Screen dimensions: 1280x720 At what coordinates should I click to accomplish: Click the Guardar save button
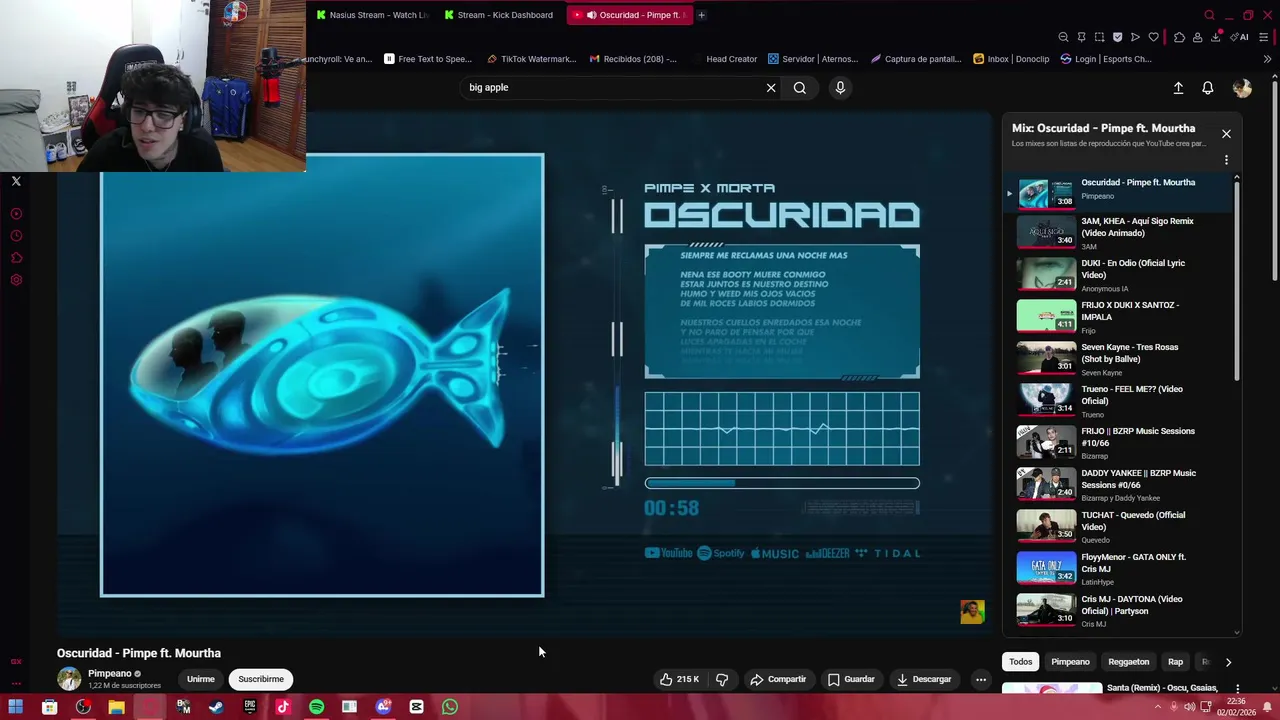coord(851,679)
